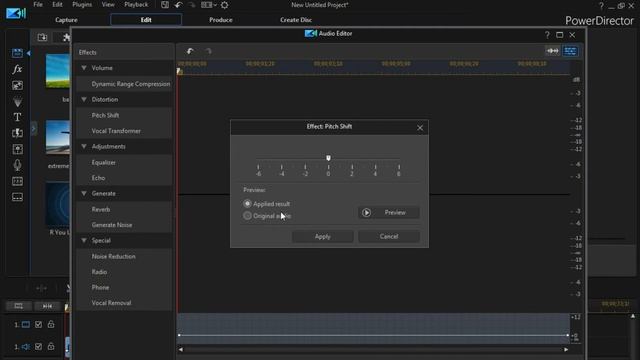
Task: Click the fit waveform view icon
Action: point(553,51)
